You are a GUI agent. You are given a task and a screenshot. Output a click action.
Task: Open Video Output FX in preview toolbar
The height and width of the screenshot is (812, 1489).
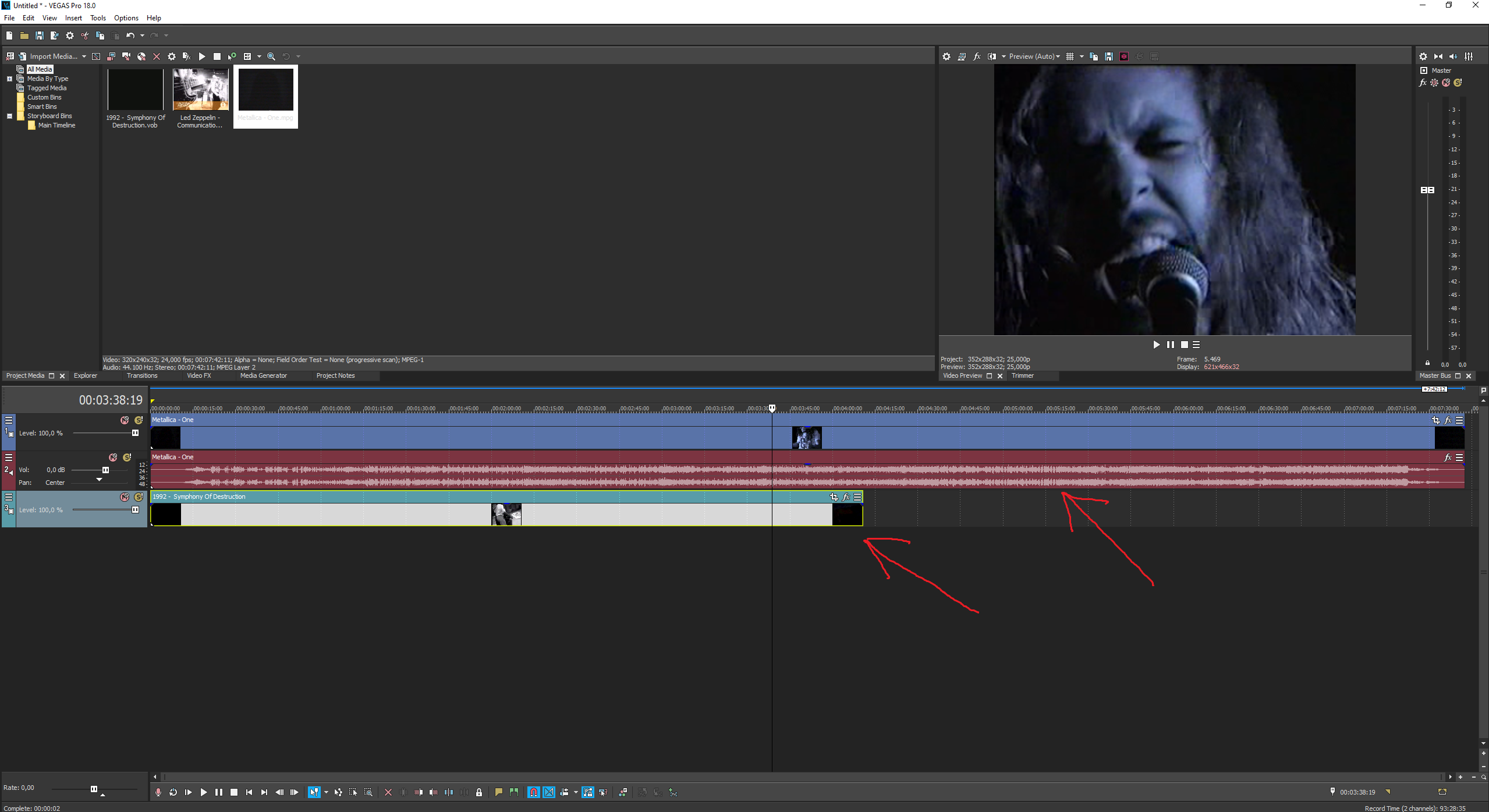coord(977,56)
